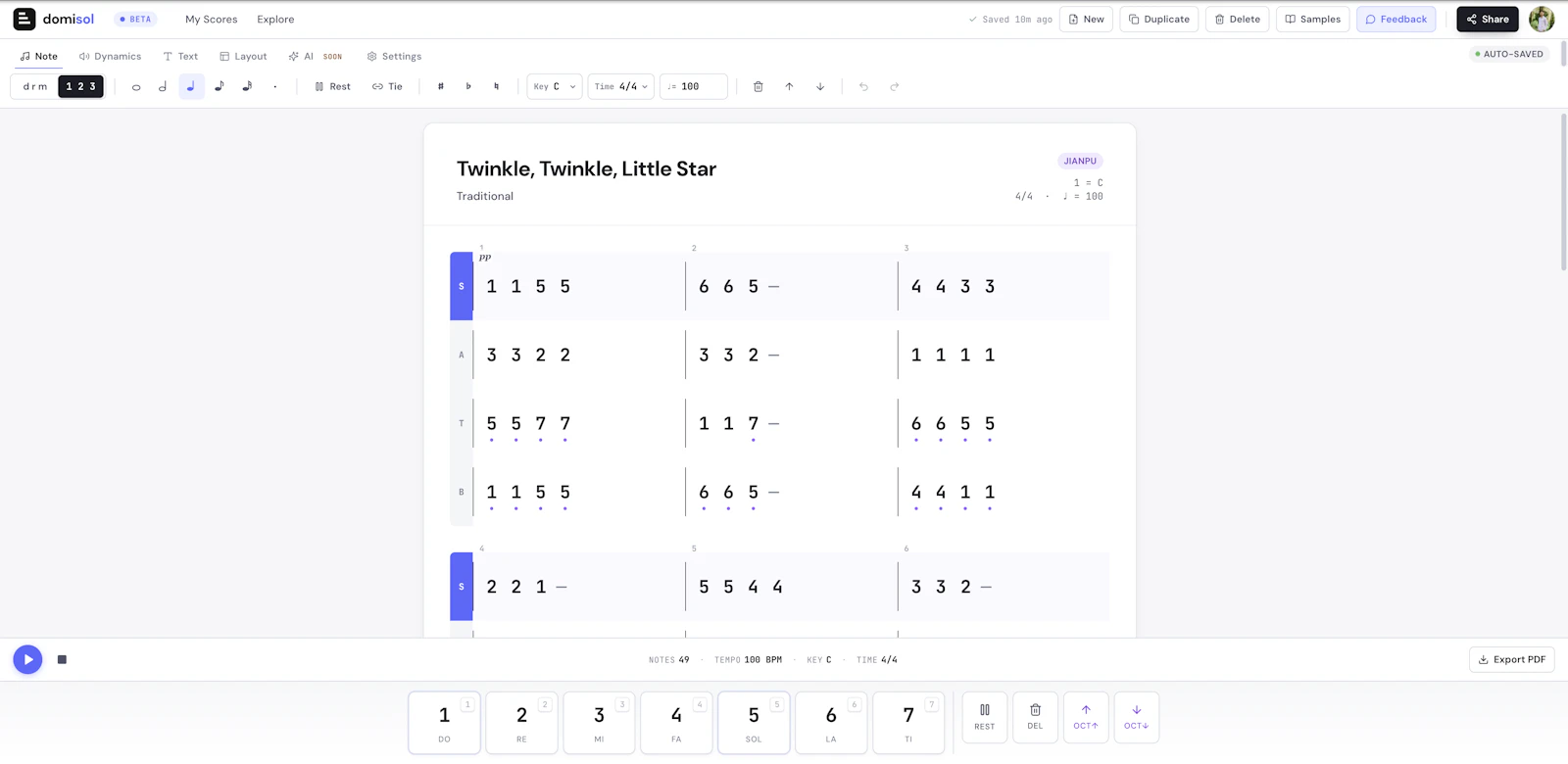Insert a rest from the toolbar
The height and width of the screenshot is (764, 1568).
tap(333, 86)
